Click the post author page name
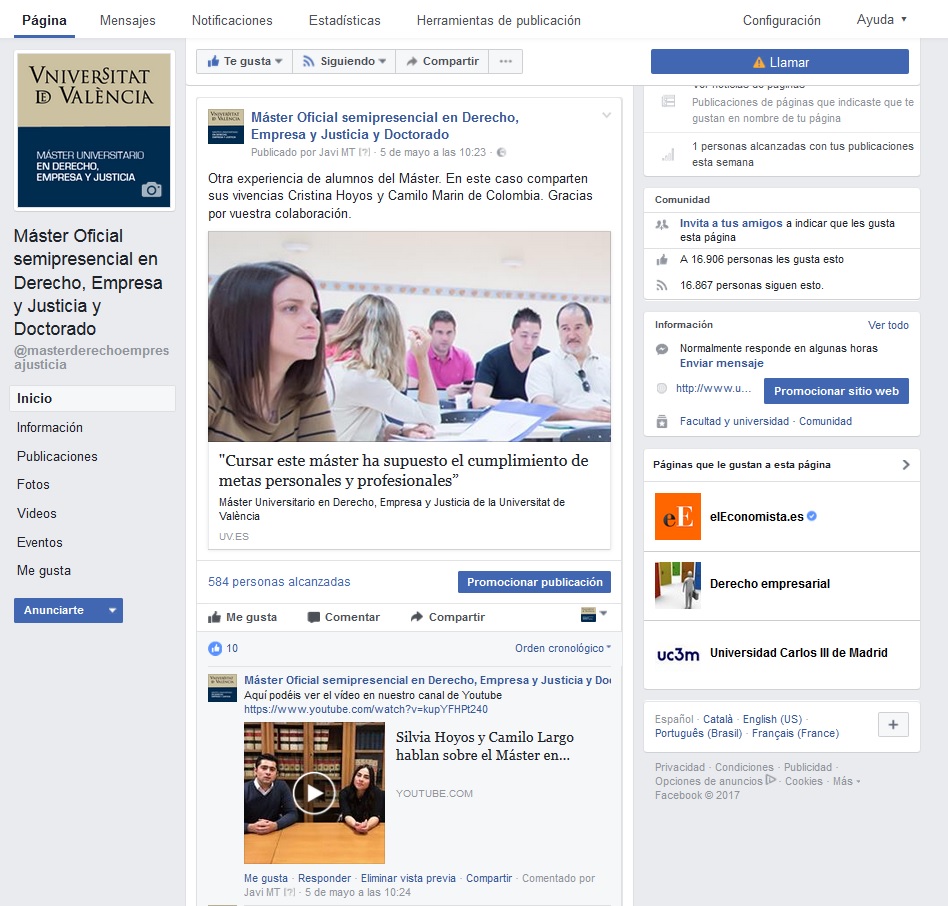Screen dimensions: 948x906 (385, 126)
